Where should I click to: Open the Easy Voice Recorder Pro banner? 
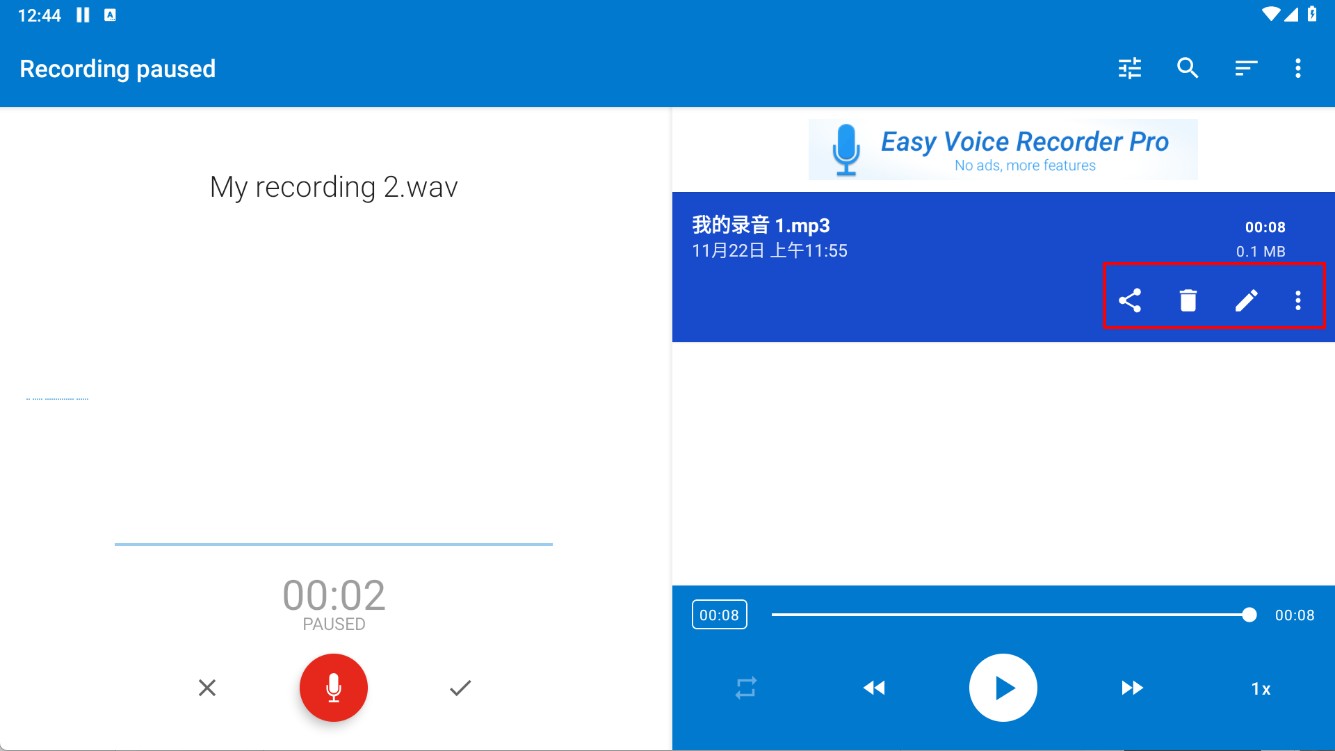1002,150
